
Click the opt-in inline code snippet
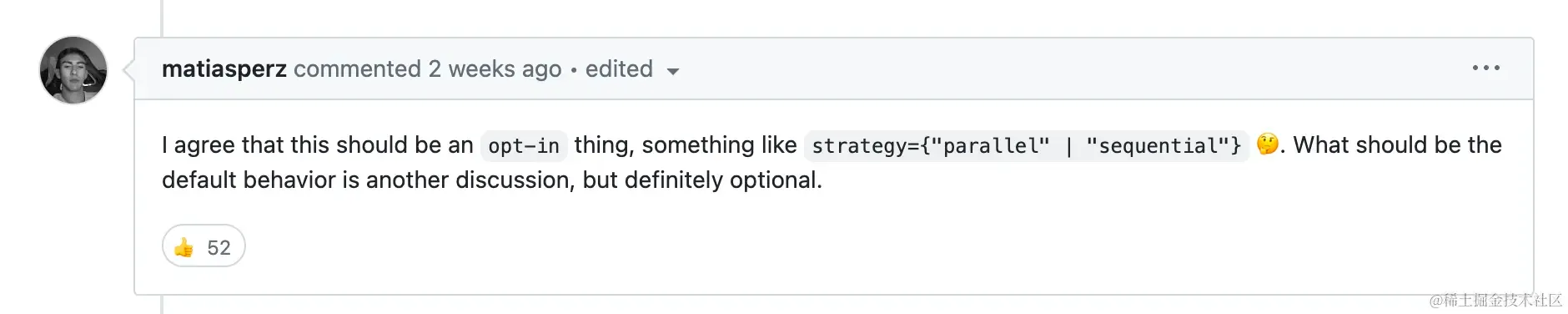524,145
